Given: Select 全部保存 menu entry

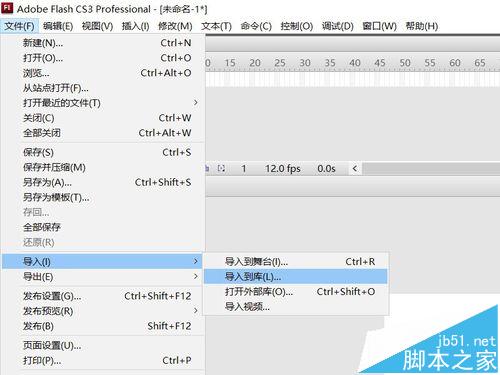Looking at the screenshot, I should click(x=103, y=227).
